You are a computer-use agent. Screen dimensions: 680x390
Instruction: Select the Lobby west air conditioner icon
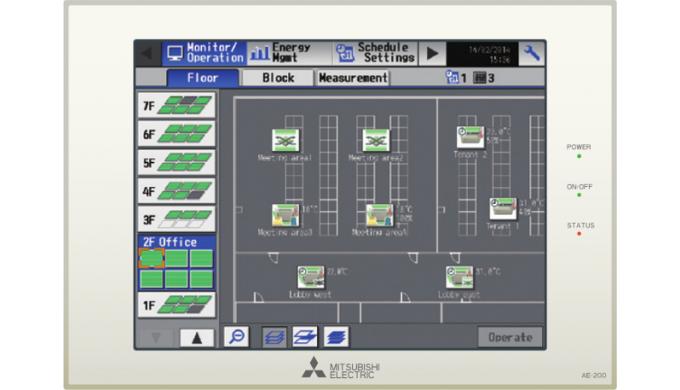point(311,277)
